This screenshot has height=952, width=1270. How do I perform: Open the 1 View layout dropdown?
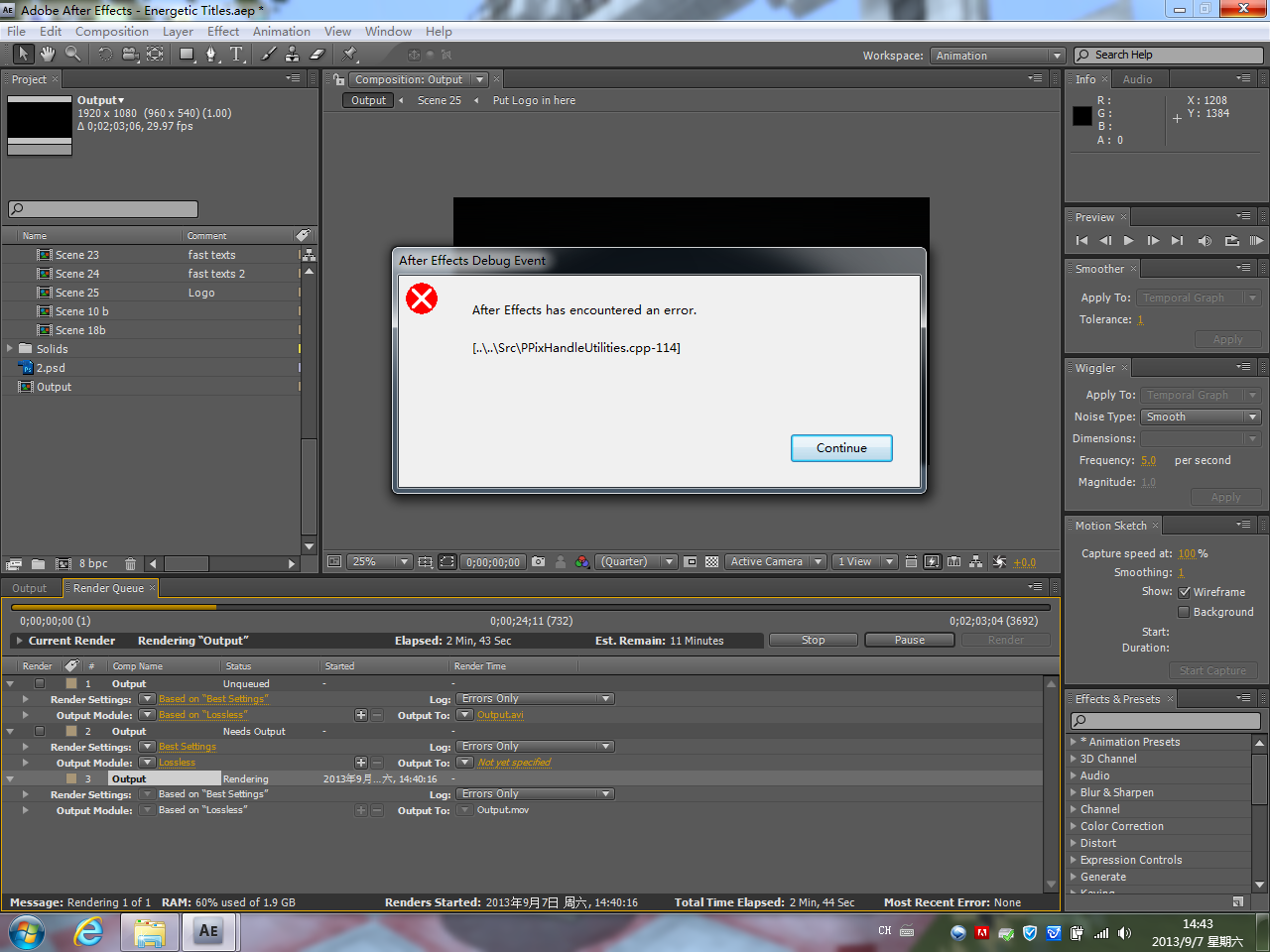(864, 561)
